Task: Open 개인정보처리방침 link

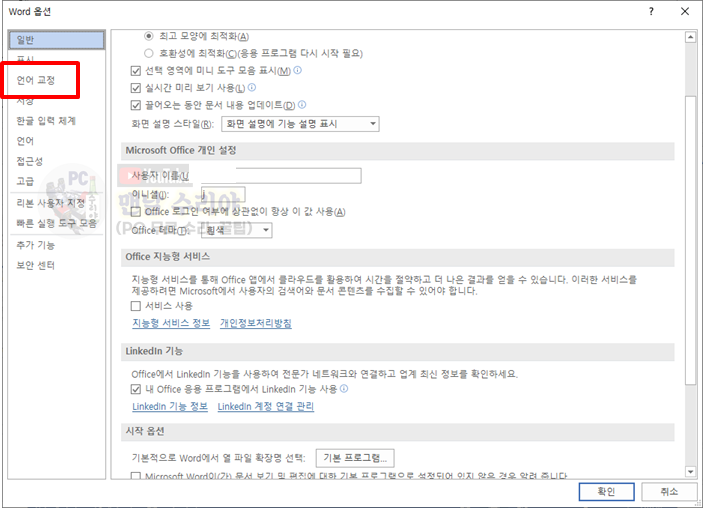Action: pyautogui.click(x=256, y=323)
